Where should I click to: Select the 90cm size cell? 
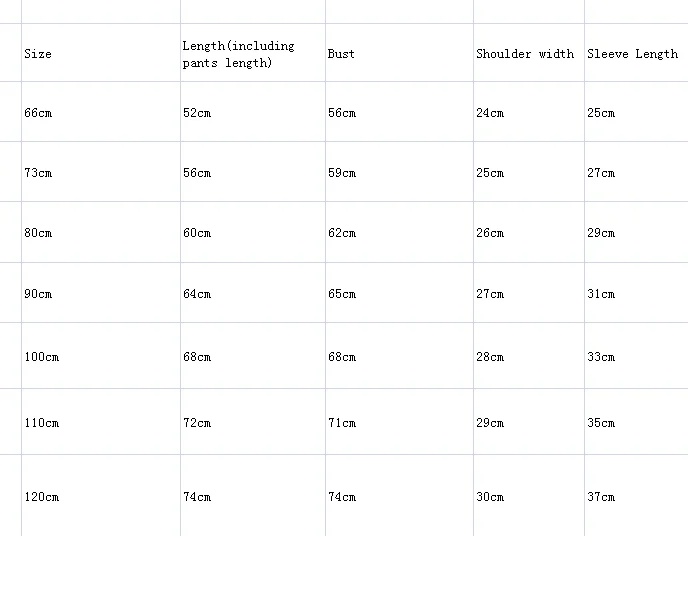coord(100,293)
